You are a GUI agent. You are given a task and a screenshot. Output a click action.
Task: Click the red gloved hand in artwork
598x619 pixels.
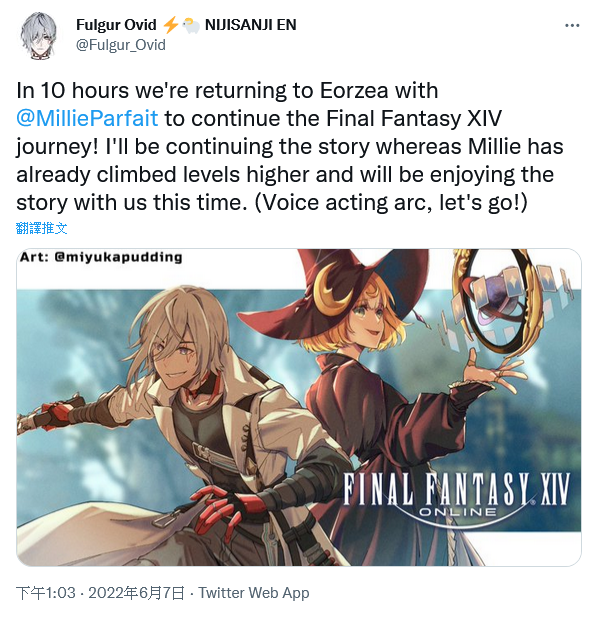point(221,508)
